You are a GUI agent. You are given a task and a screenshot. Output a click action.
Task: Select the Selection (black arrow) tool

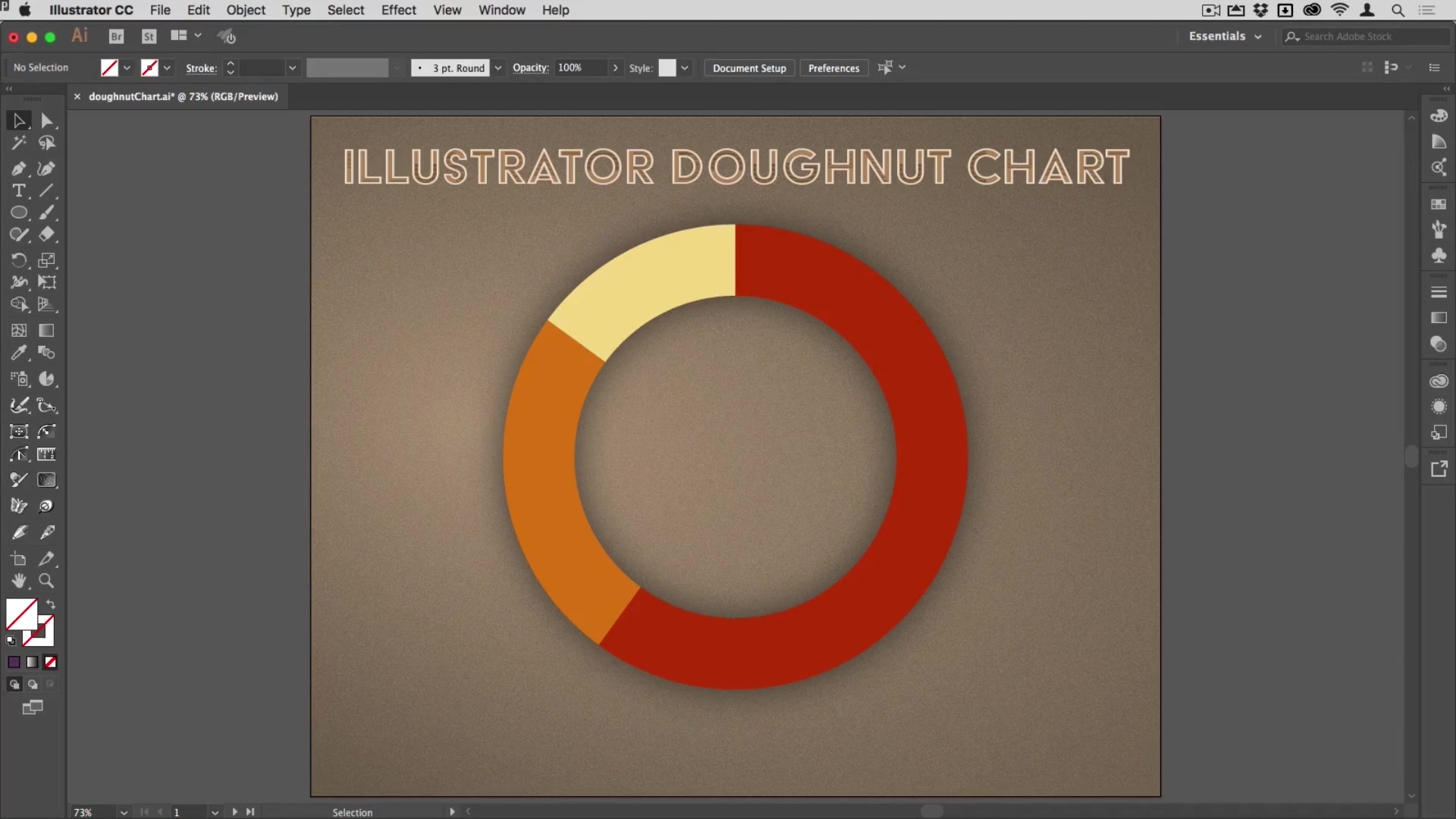click(19, 121)
